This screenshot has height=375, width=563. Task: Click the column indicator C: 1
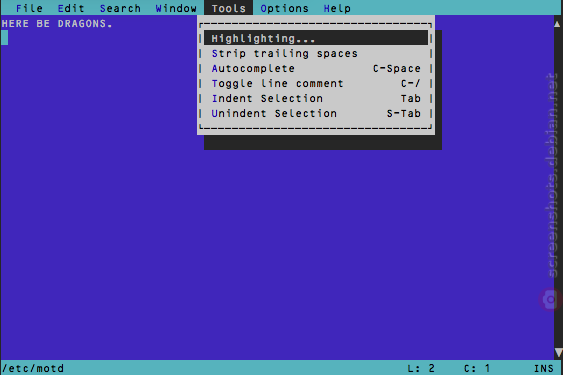[x=477, y=369]
